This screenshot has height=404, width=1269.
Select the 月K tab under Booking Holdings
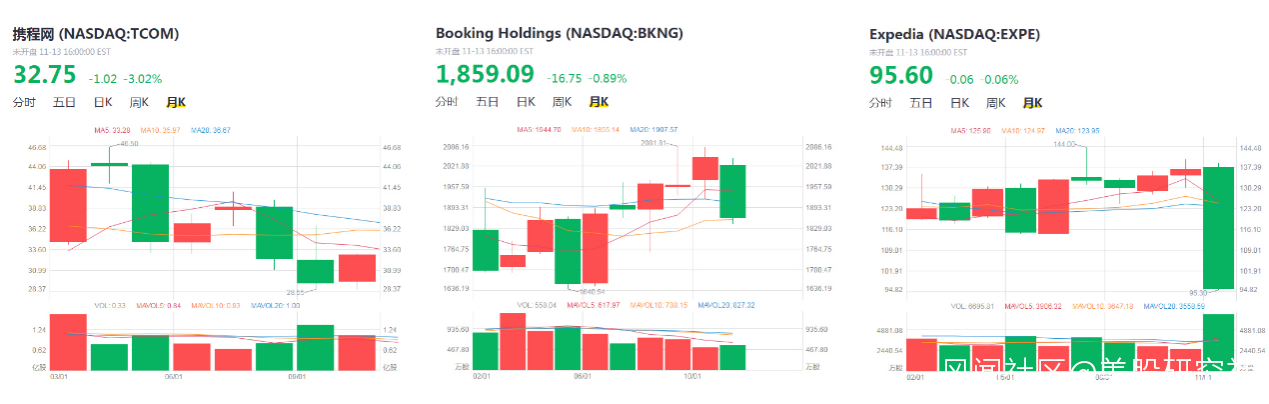tap(599, 102)
